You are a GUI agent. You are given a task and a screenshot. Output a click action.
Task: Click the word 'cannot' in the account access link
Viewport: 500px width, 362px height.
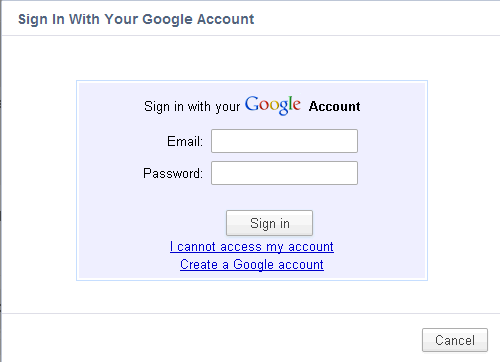click(196, 247)
